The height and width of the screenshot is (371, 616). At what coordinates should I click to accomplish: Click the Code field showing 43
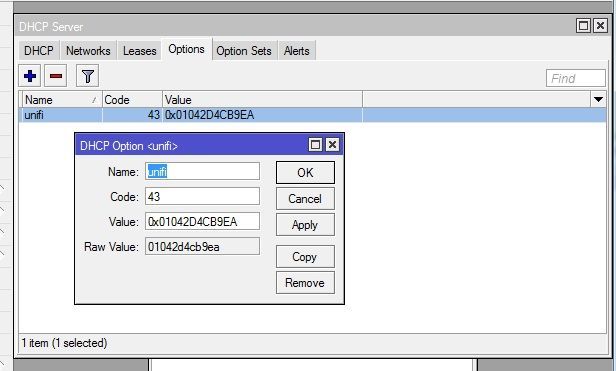pyautogui.click(x=202, y=196)
